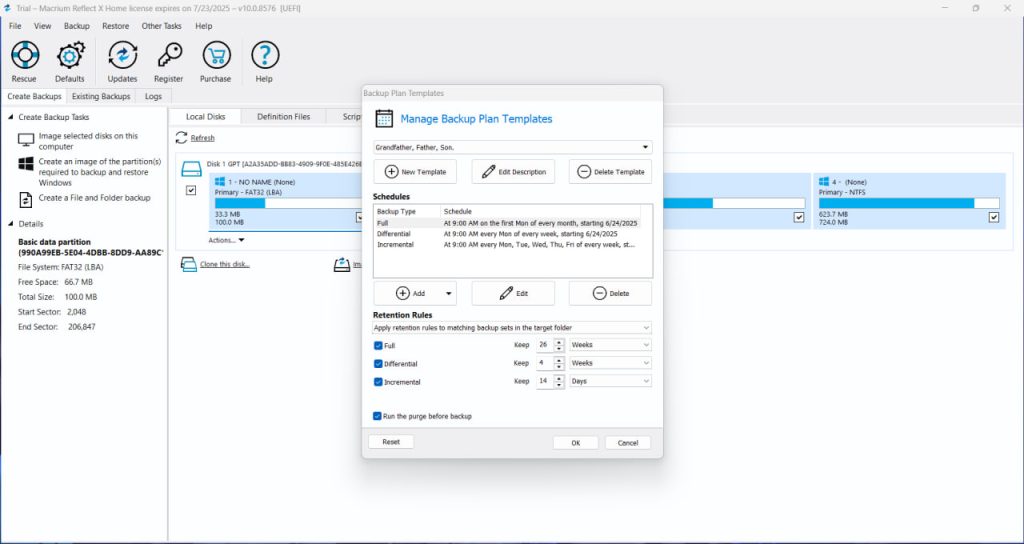Switch to the Existing Backups tab
This screenshot has height=544, width=1024.
pyautogui.click(x=101, y=97)
